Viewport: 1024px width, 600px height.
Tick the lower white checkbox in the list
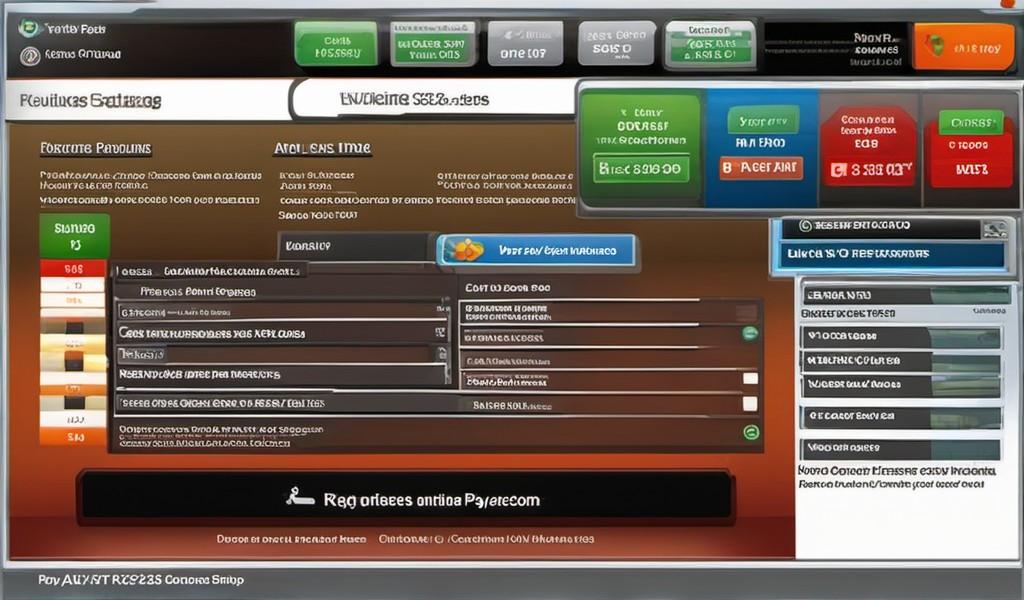[750, 404]
